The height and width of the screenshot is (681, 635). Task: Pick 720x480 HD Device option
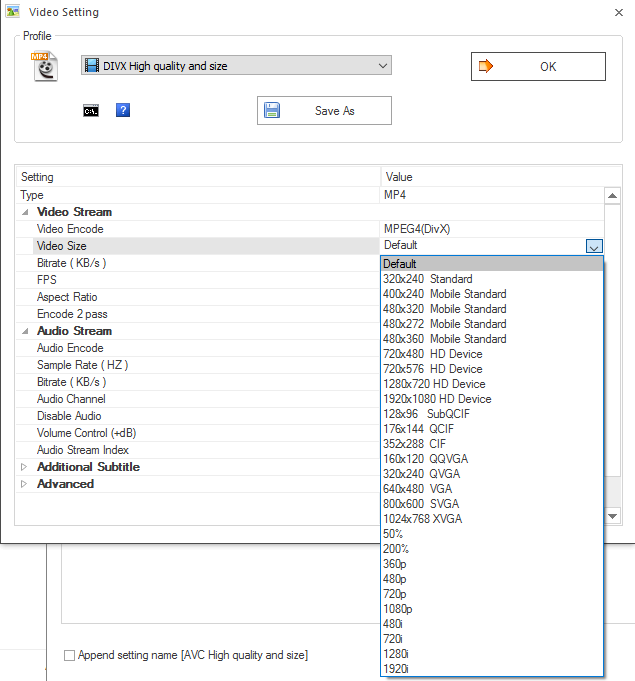tap(492, 354)
